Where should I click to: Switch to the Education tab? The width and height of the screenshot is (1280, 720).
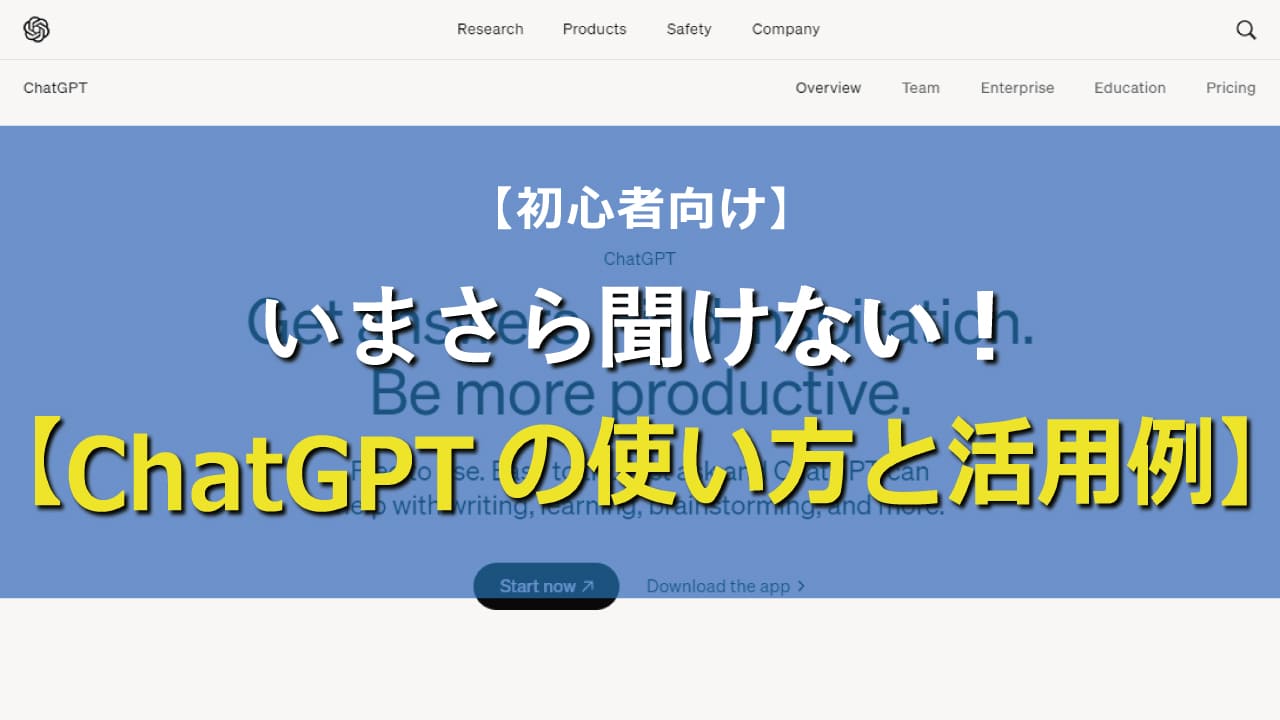click(x=1130, y=88)
